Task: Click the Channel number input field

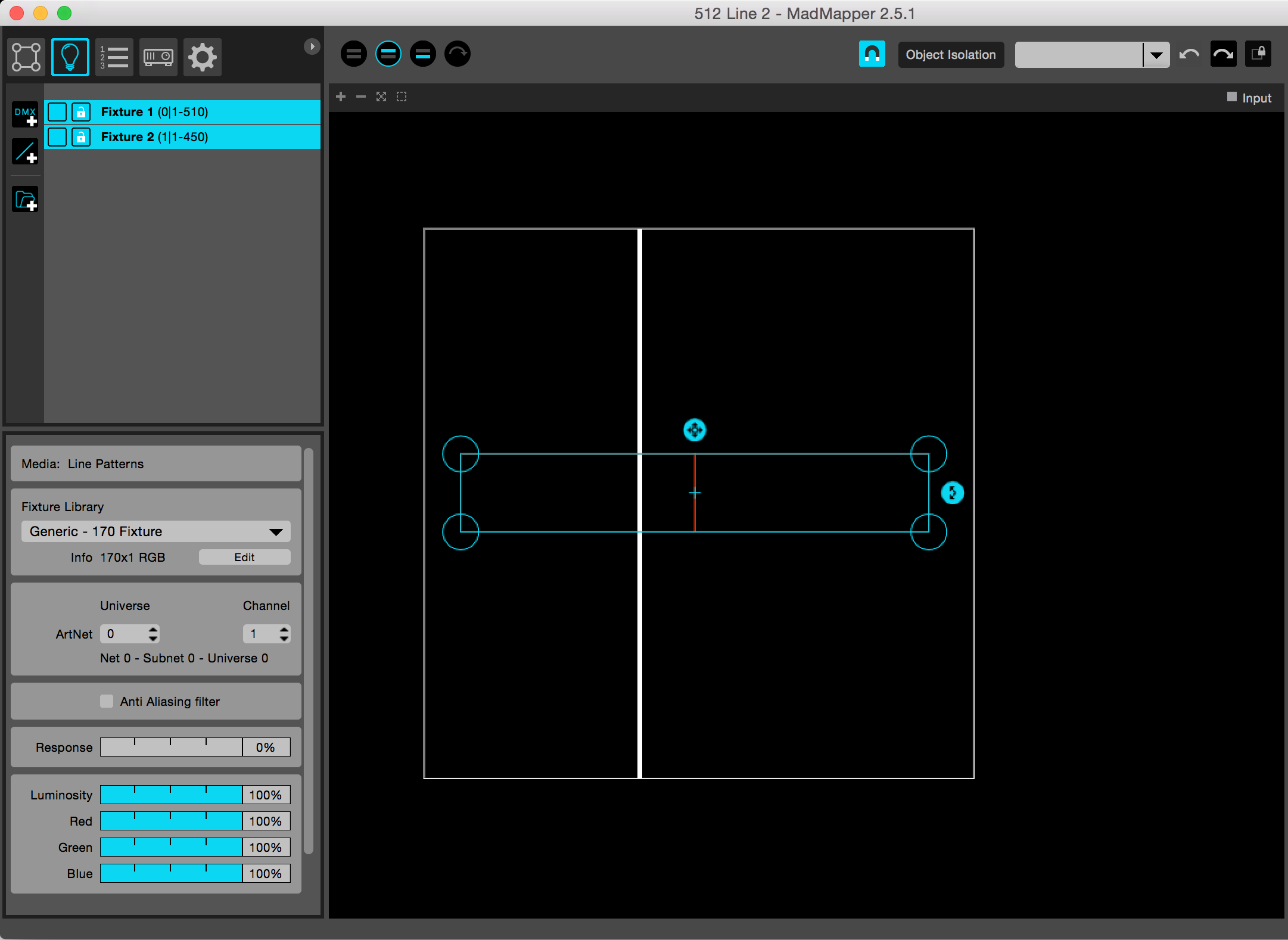Action: (260, 634)
